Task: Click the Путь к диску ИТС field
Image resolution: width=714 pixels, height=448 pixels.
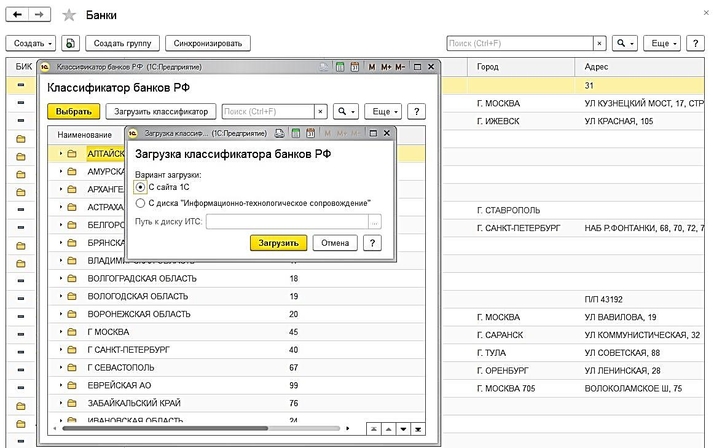Action: [287, 222]
